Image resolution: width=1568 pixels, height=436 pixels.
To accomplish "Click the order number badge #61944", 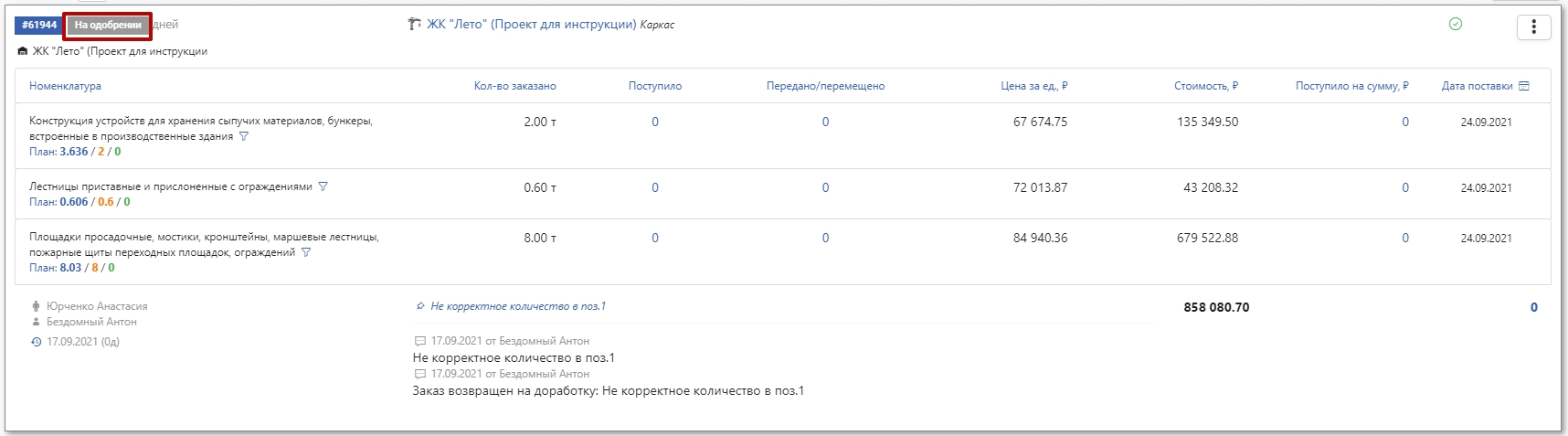I will tap(39, 26).
